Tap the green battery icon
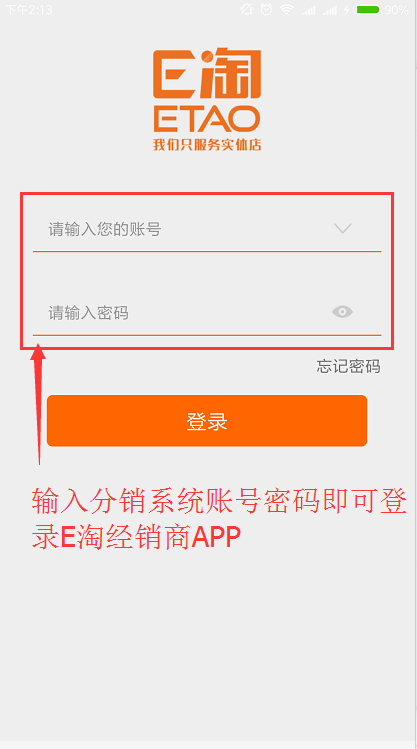 pyautogui.click(x=368, y=9)
